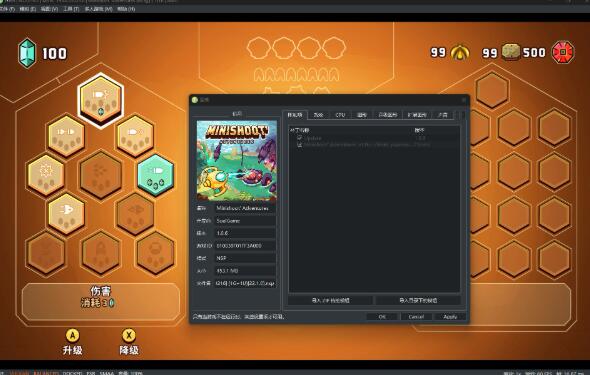Open the view (V) menu
The width and height of the screenshot is (590, 375).
49,9
